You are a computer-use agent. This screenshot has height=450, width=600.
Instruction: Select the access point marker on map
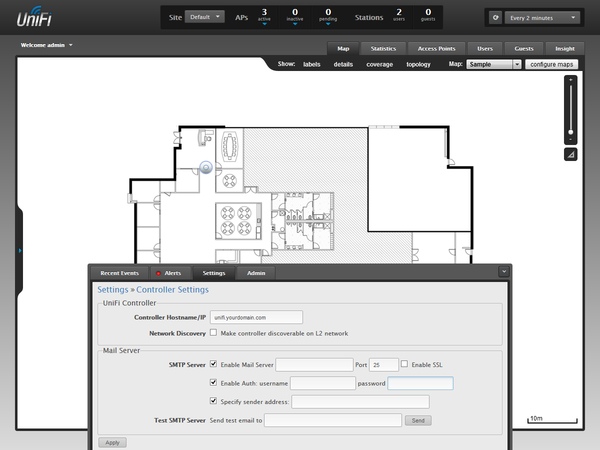coord(207,167)
